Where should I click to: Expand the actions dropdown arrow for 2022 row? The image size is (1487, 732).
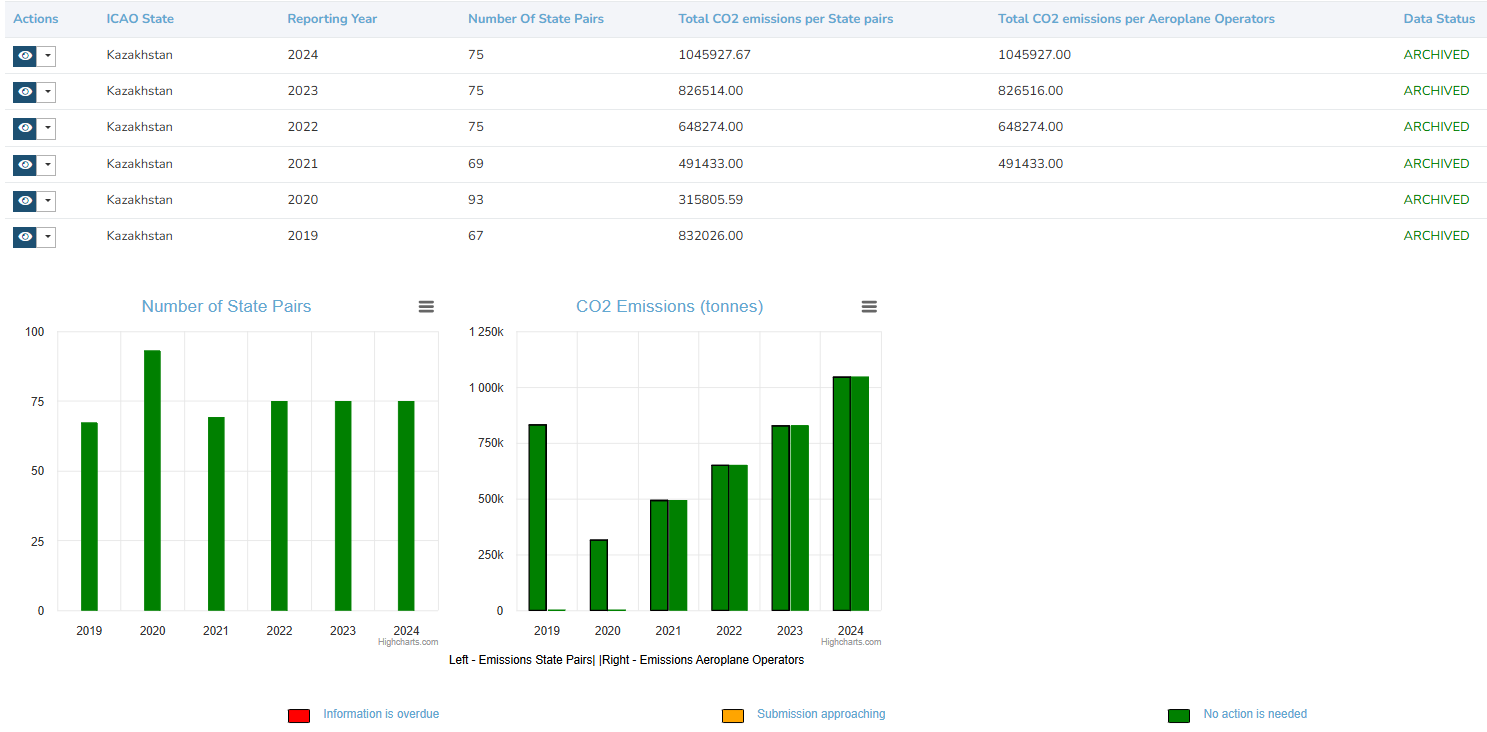click(47, 128)
